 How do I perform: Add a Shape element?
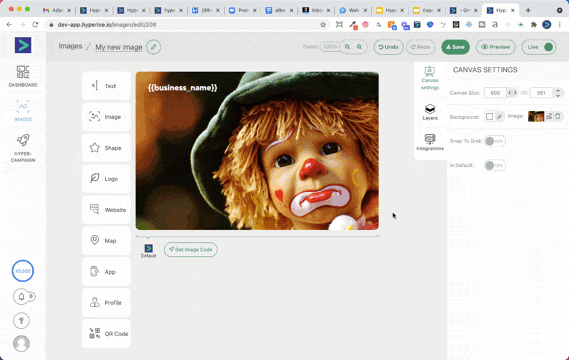106,148
